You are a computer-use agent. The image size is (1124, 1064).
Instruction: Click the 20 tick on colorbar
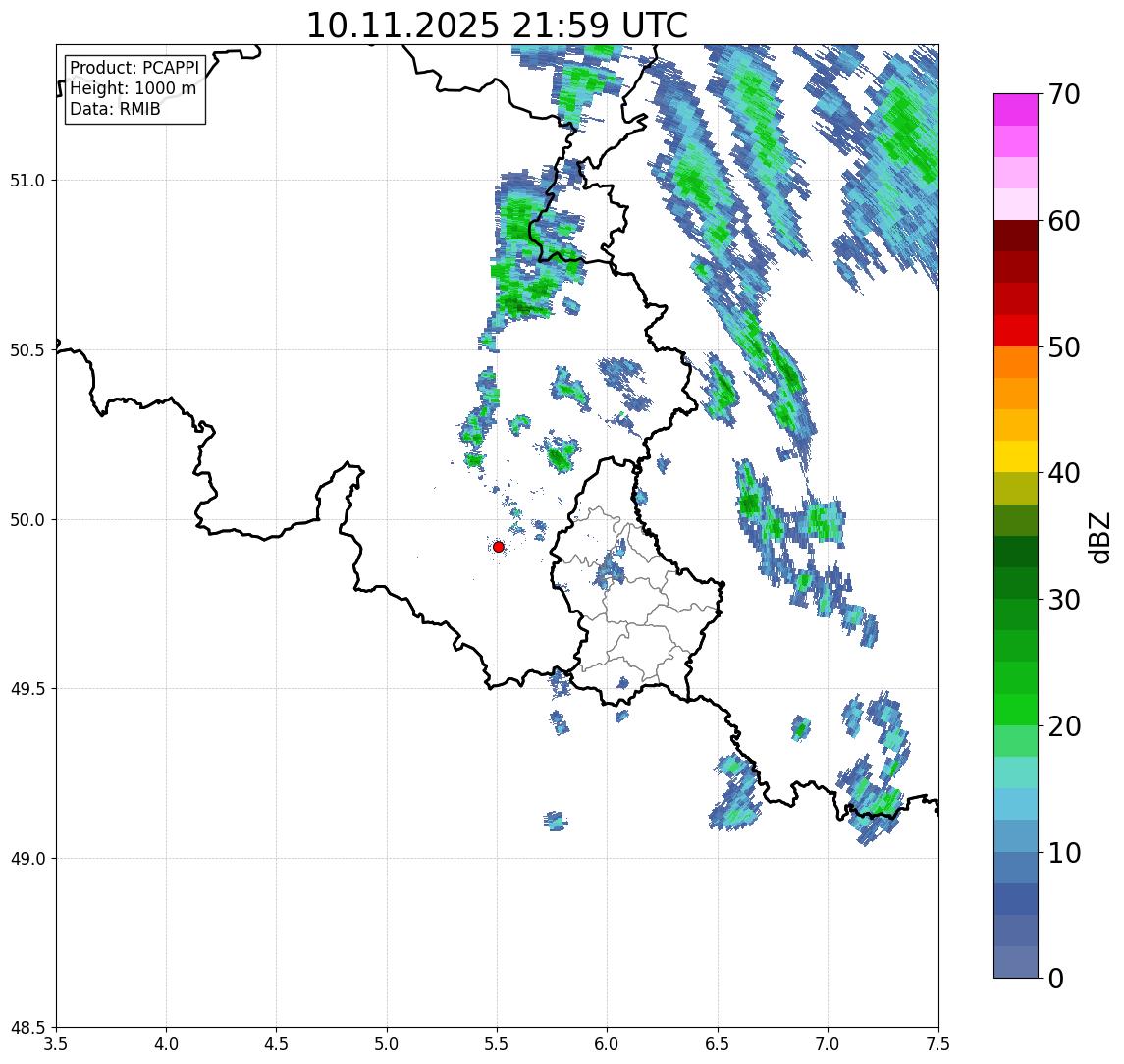(x=1064, y=726)
